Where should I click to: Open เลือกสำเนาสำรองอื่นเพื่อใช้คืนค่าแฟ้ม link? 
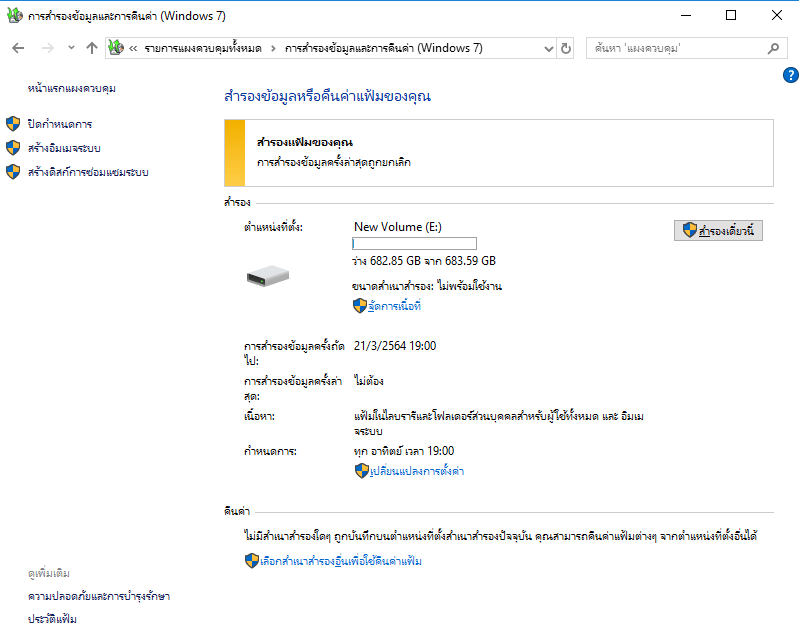(x=341, y=562)
